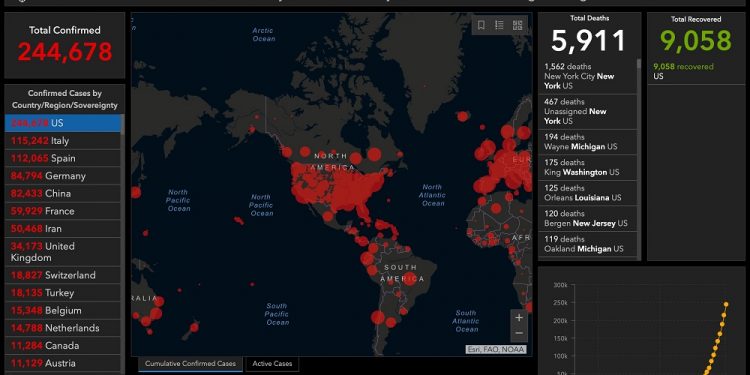Viewport: 750px width, 375px height.
Task: Zoom in with the map plus button
Action: [x=519, y=317]
